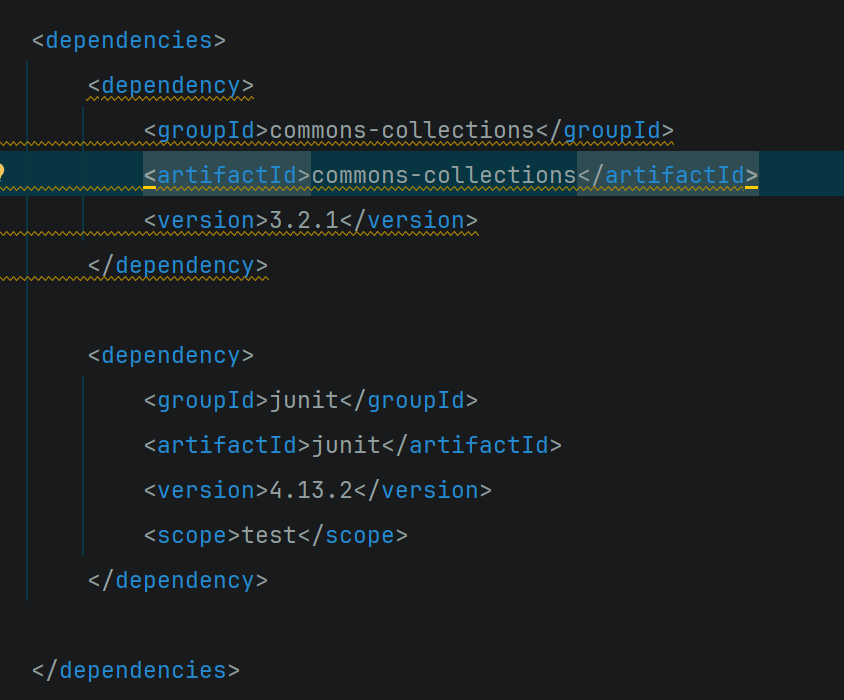Click closing groupId tag after junit
This screenshot has width=844, height=700.
[409, 401]
